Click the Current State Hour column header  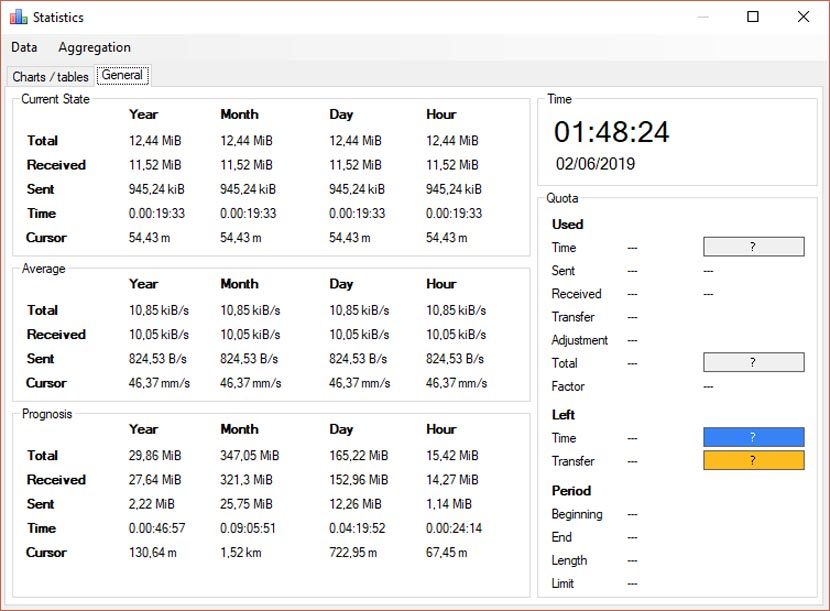441,114
